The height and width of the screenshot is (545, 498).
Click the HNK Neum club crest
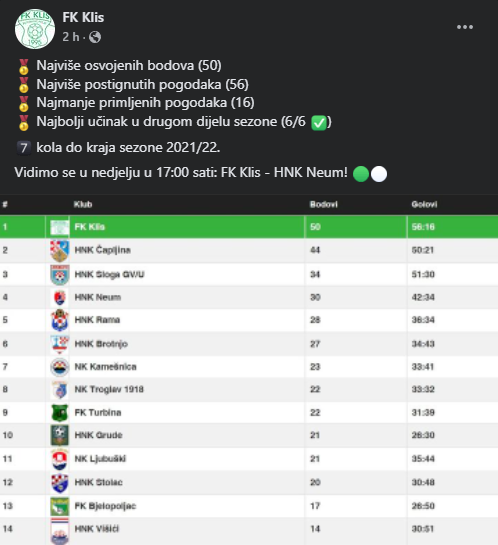(x=59, y=298)
